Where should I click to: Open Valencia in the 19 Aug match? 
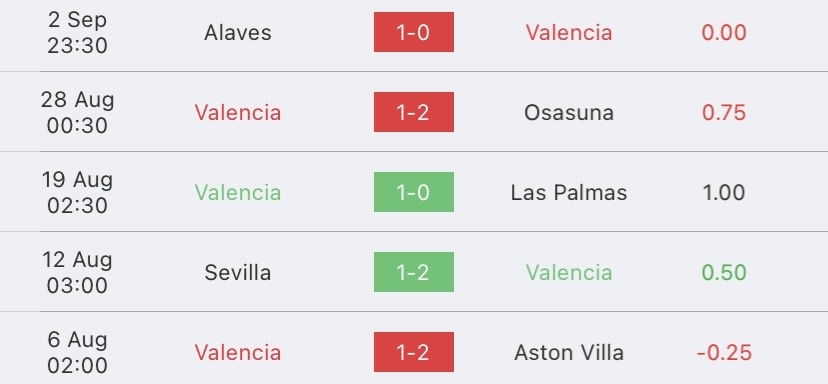click(x=238, y=192)
